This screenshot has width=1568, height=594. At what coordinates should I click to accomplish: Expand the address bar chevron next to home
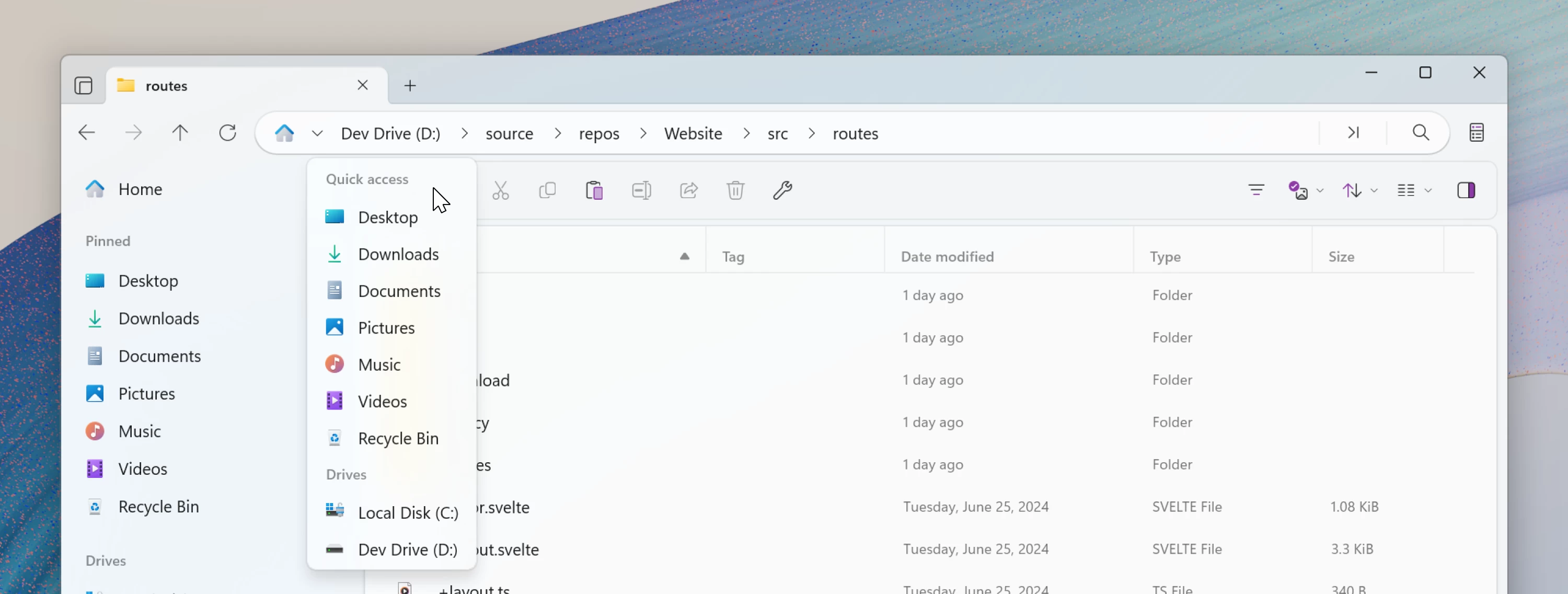pos(318,133)
